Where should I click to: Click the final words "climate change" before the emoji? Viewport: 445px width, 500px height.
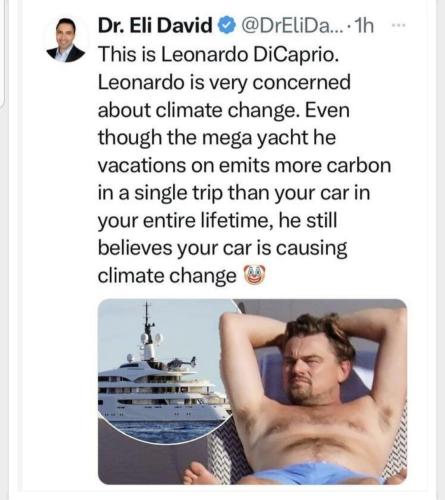167,276
